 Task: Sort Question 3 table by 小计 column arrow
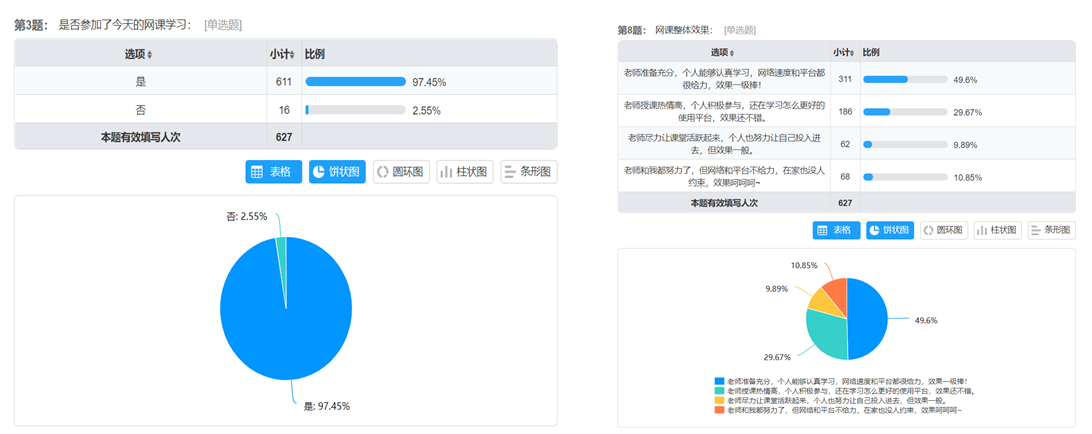click(x=292, y=54)
